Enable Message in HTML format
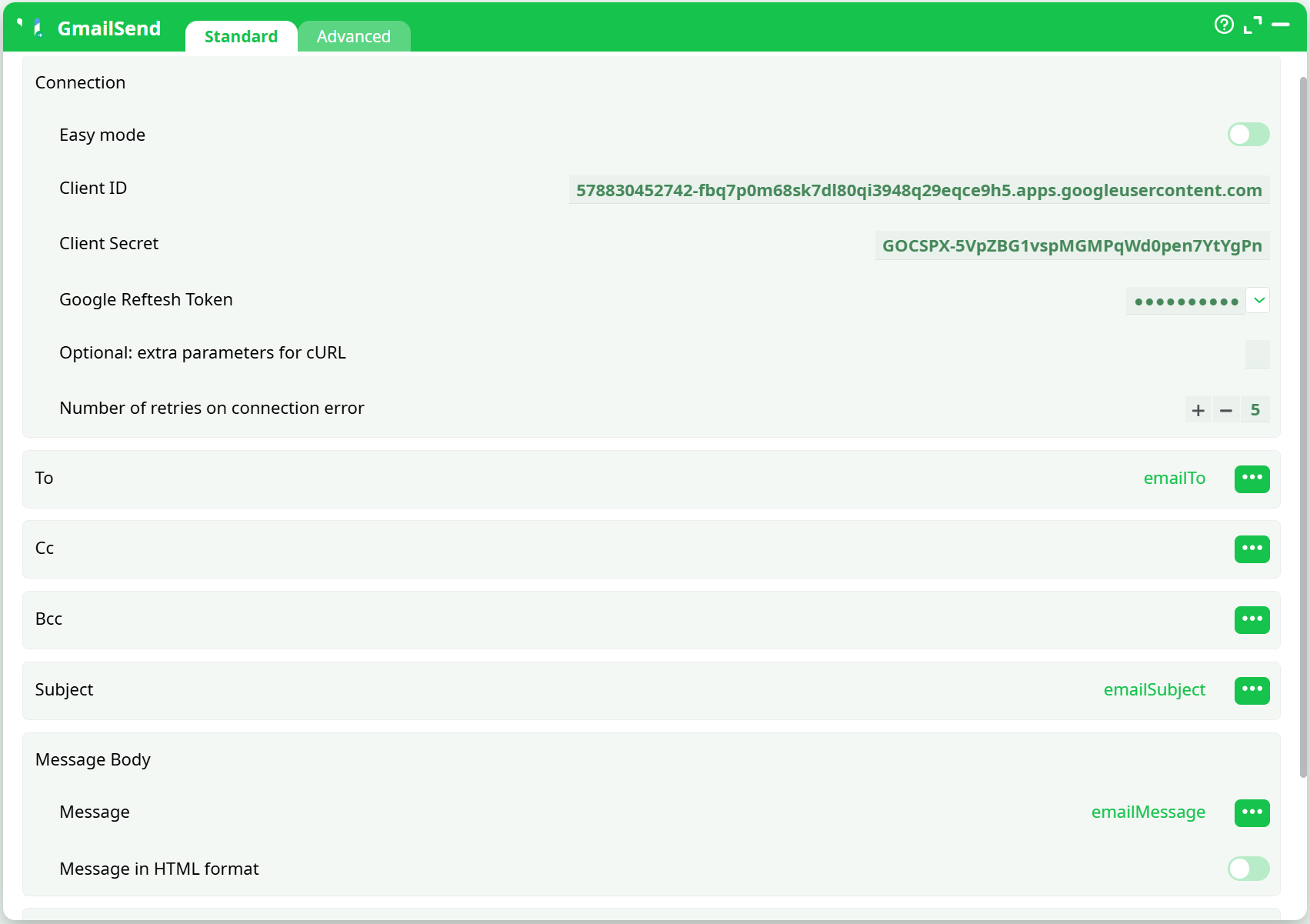 click(1248, 869)
